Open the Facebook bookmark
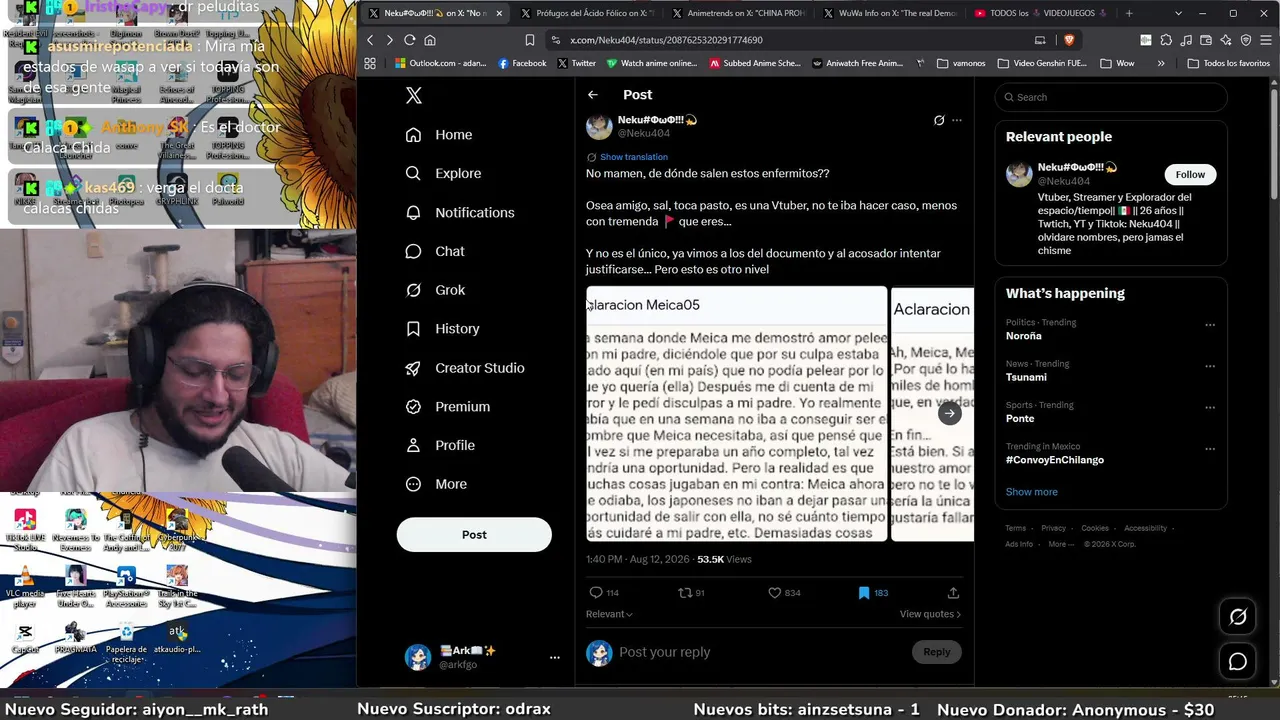Viewport: 1280px width, 720px height. coord(522,63)
